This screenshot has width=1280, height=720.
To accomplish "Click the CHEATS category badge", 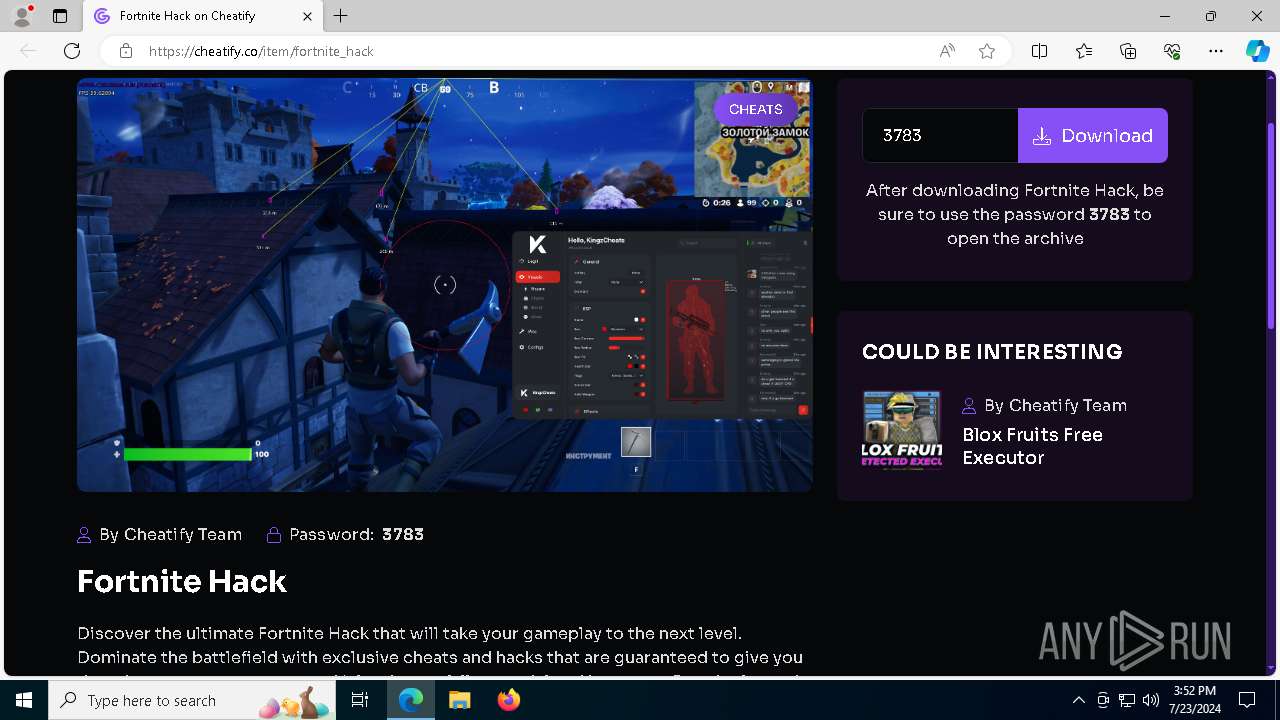I will coord(756,109).
